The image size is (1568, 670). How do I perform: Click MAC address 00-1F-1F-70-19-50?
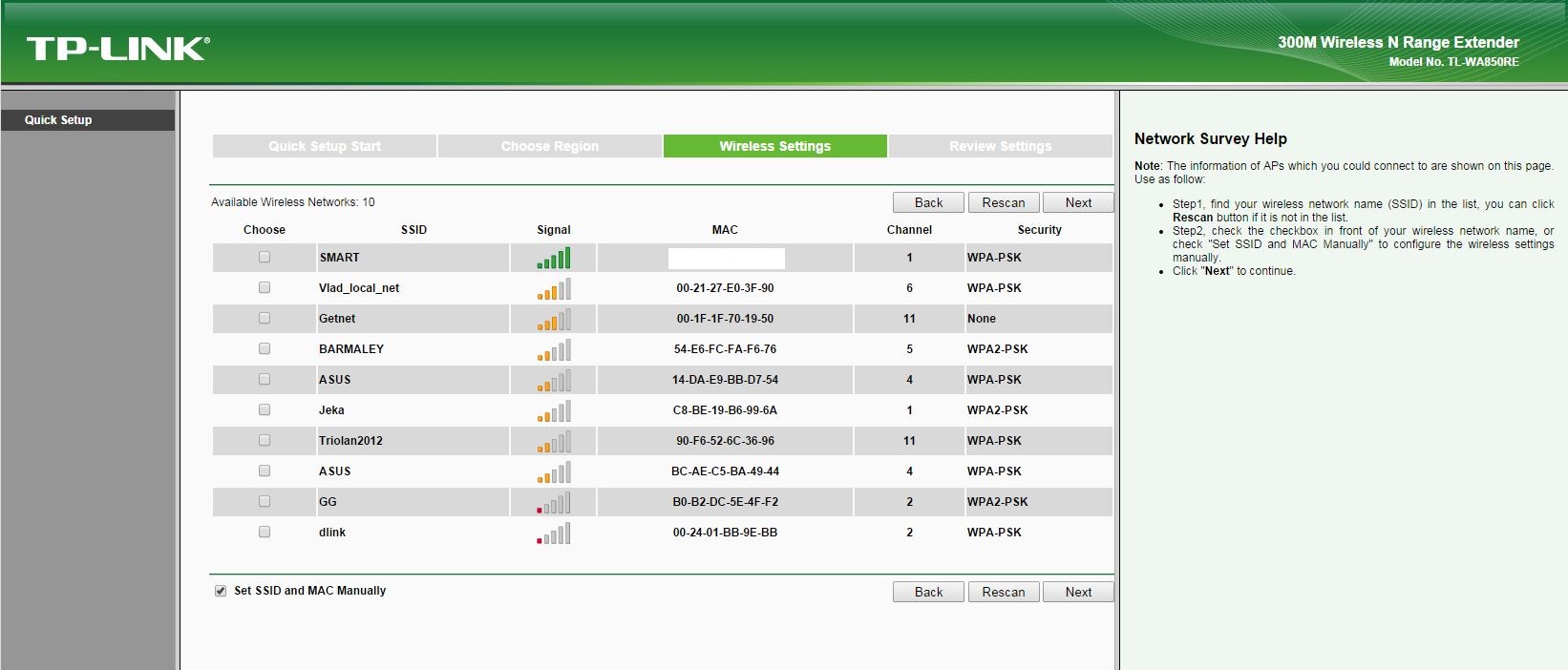point(725,319)
